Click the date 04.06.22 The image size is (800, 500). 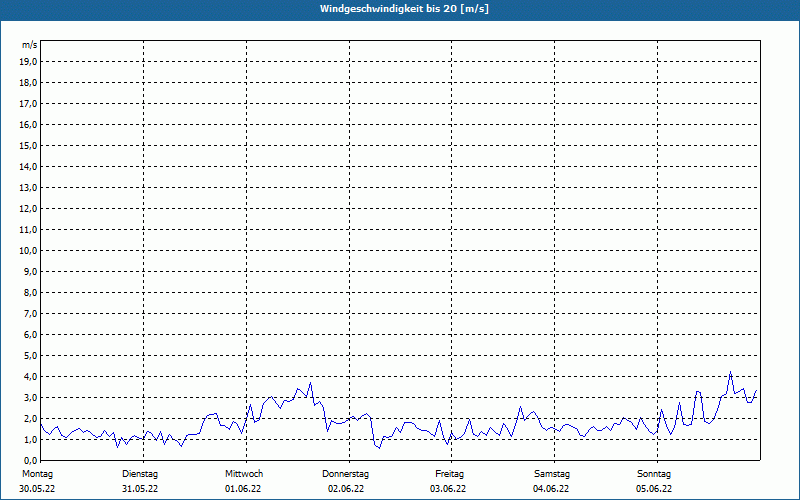point(551,489)
